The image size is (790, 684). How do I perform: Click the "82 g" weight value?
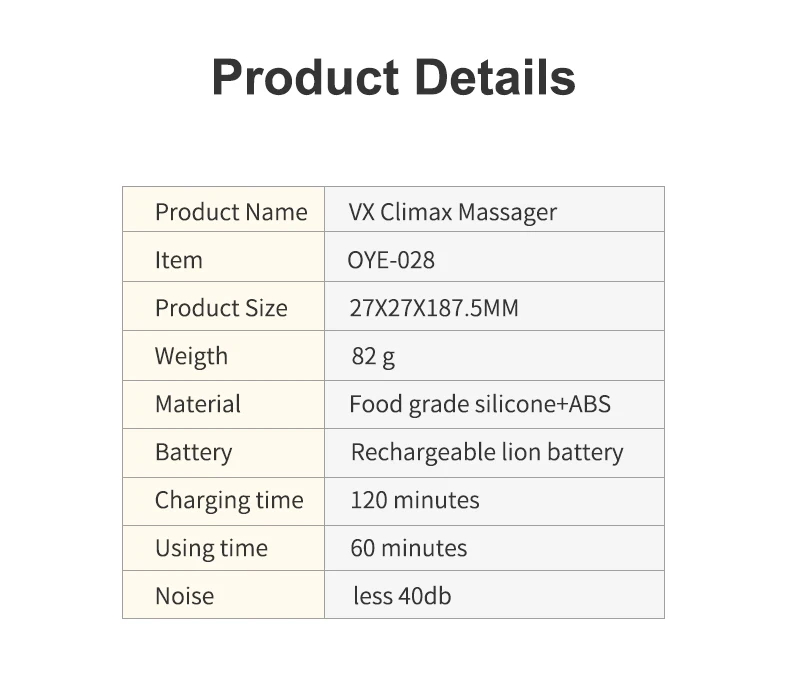point(373,356)
